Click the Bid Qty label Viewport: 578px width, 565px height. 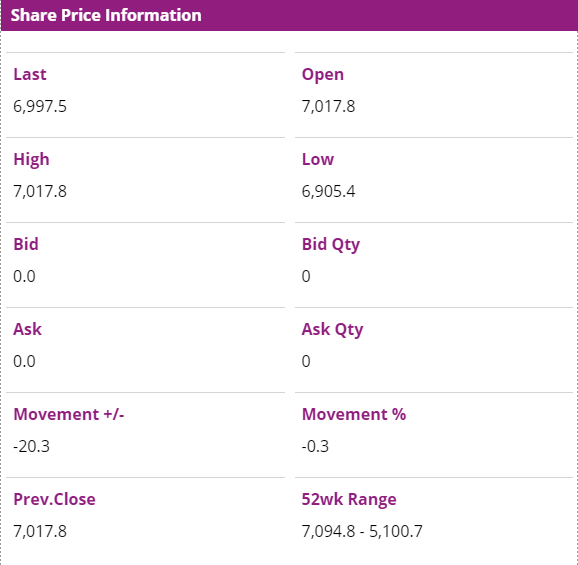click(x=331, y=245)
